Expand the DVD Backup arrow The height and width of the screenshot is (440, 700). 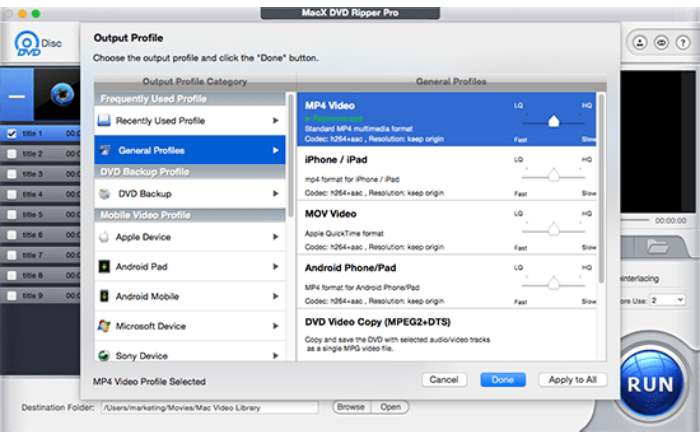[275, 194]
